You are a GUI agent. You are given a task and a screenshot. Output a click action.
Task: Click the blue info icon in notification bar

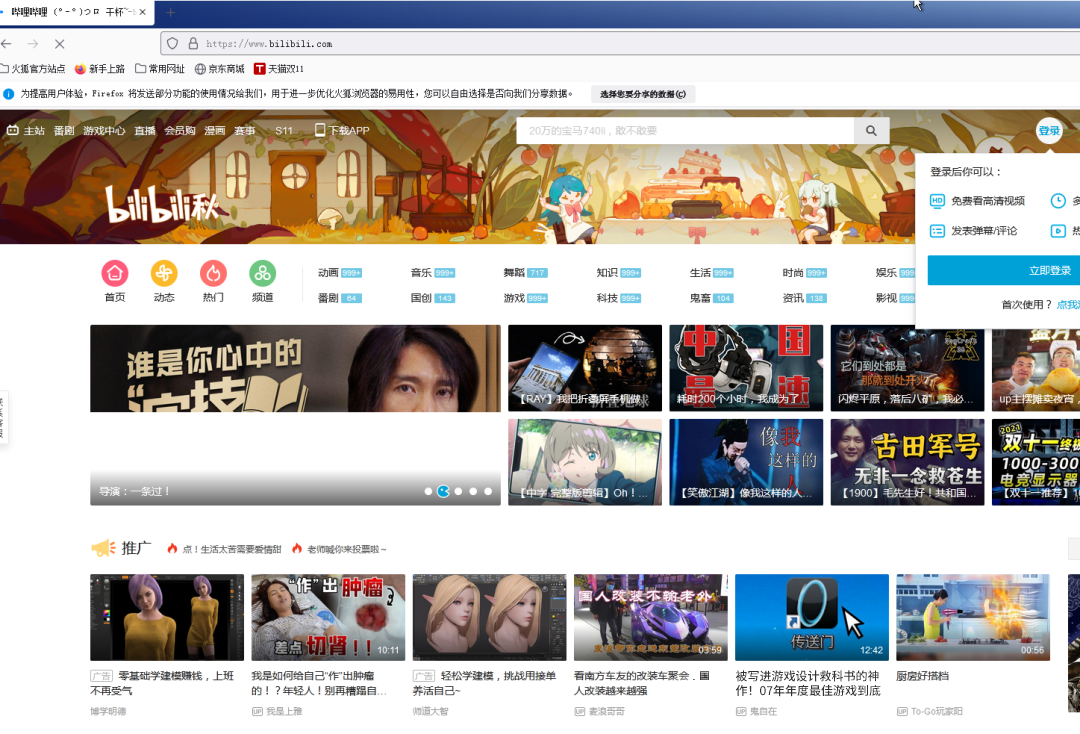[x=8, y=94]
